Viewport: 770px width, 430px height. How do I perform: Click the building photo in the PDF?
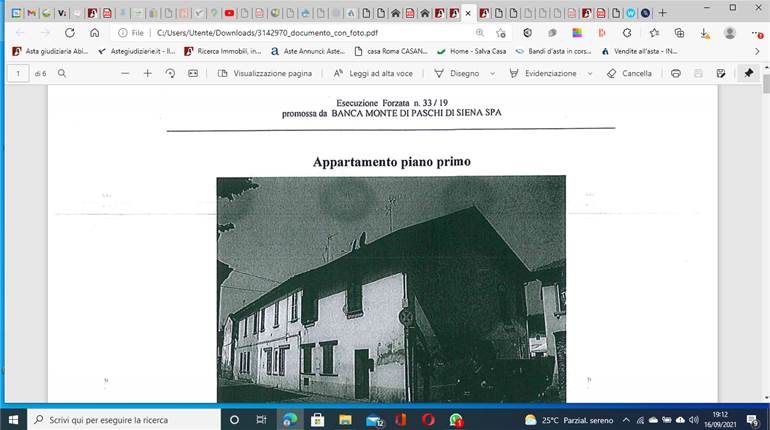[x=391, y=289]
